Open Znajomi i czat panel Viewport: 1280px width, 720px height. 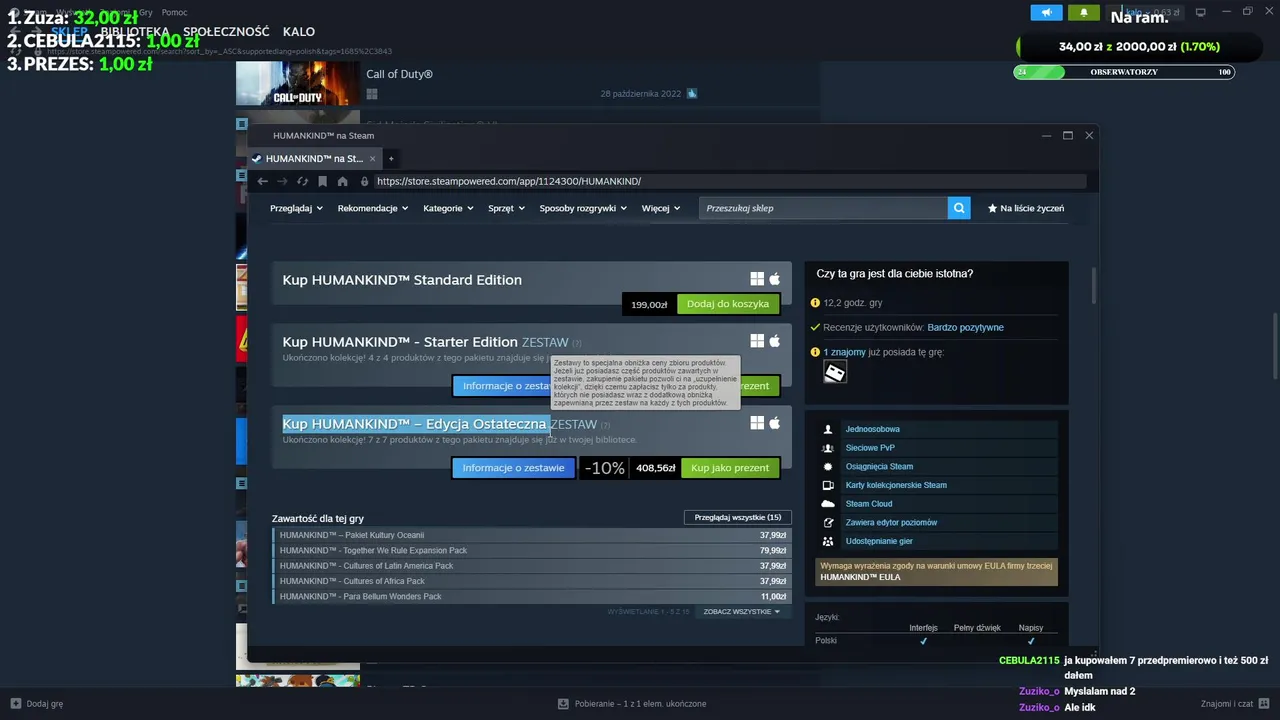tap(1234, 703)
